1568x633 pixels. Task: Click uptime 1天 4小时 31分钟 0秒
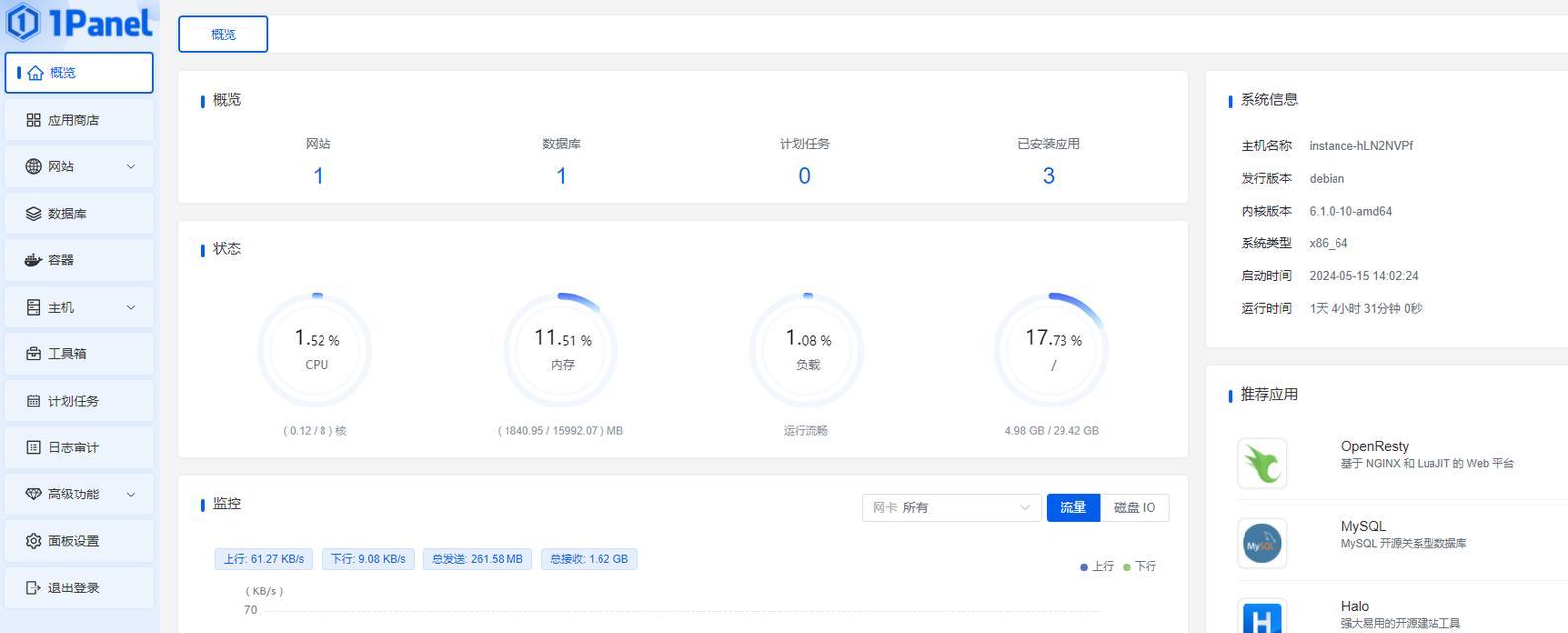[1365, 309]
